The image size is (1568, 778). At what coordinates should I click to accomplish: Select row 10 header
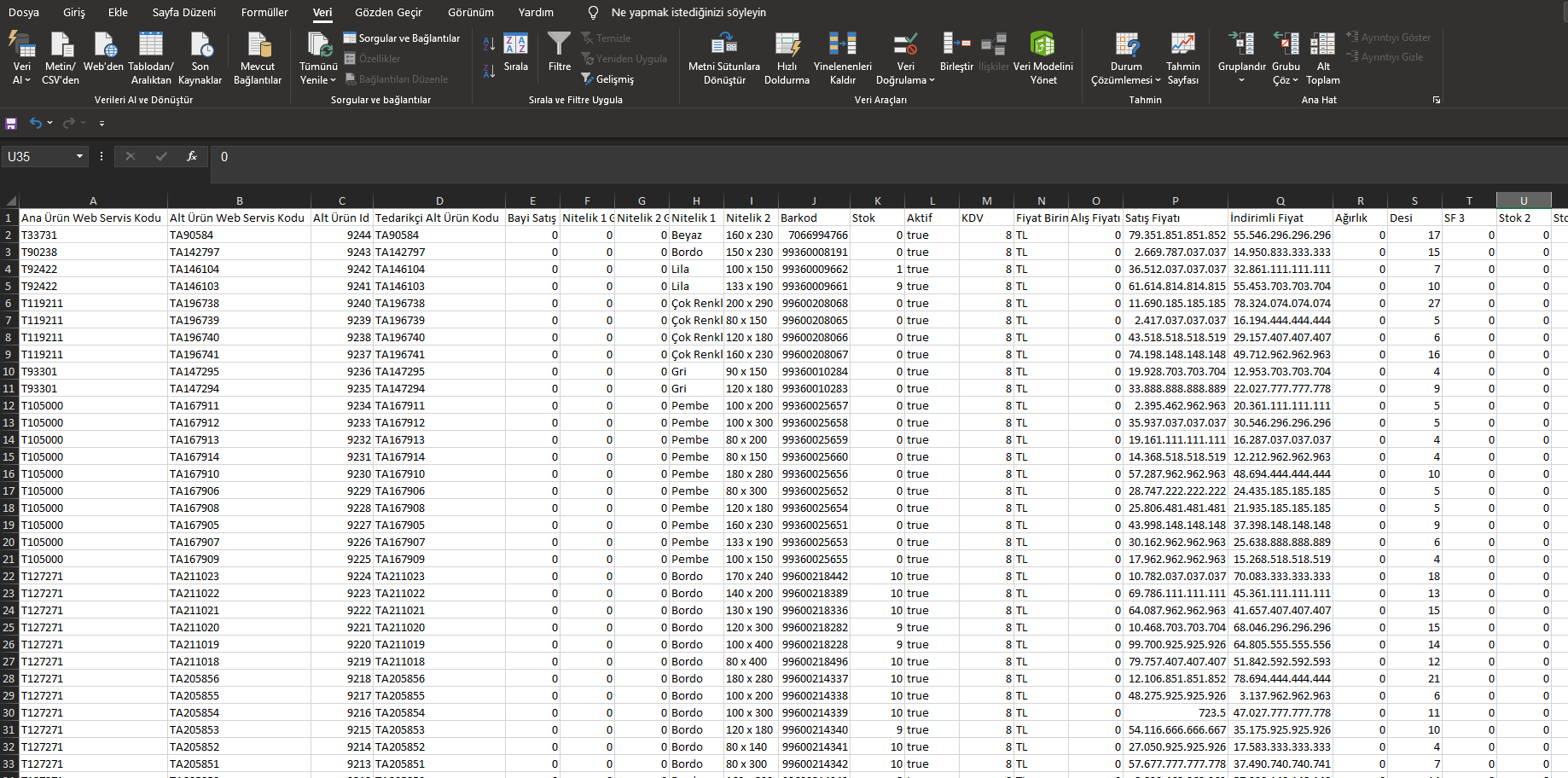tap(9, 371)
